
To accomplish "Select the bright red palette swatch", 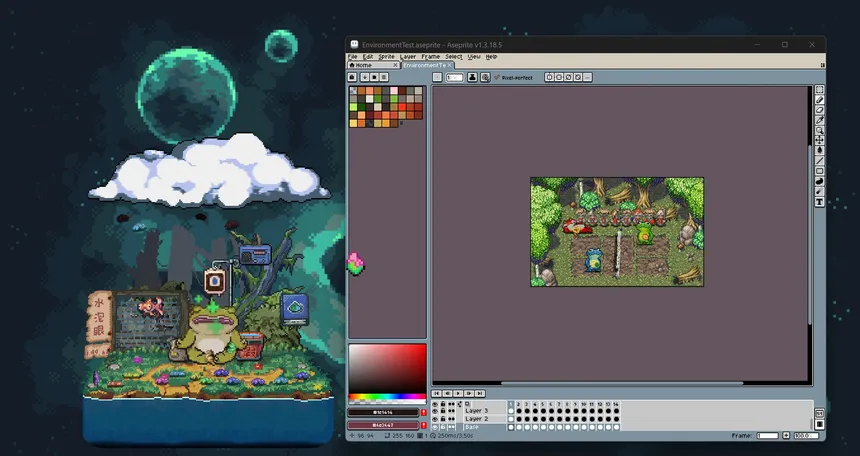I will click(x=403, y=107).
